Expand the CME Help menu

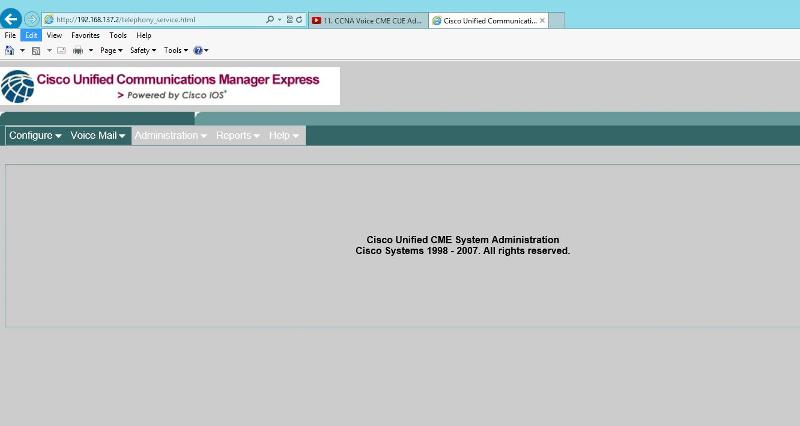284,135
